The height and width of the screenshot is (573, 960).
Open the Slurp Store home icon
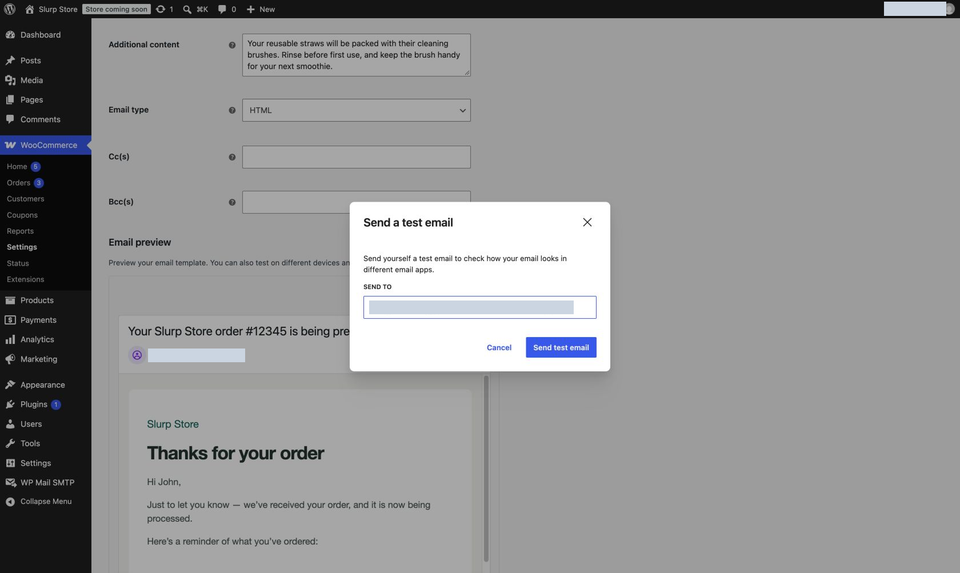(29, 9)
